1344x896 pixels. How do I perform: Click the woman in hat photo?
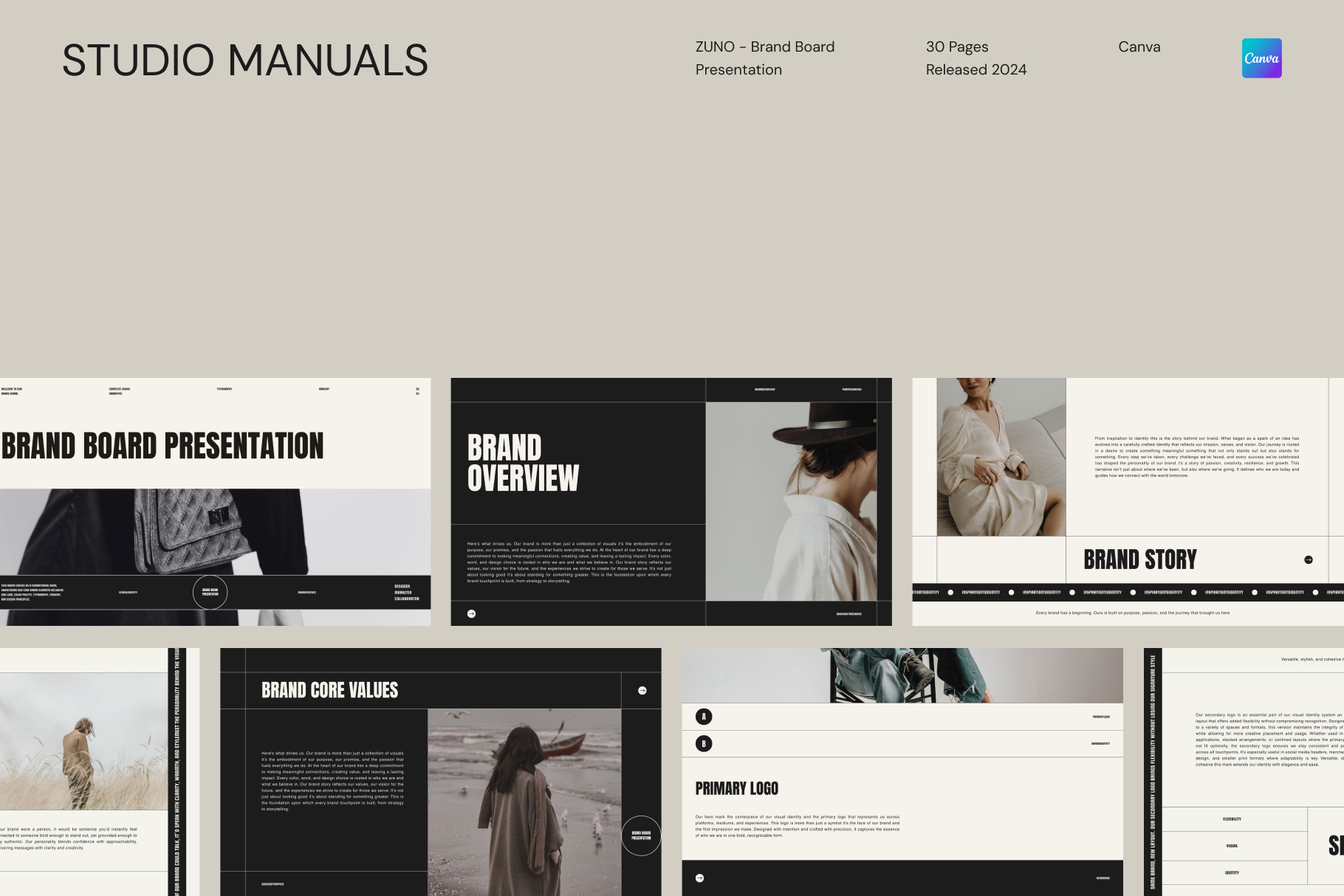(x=791, y=501)
